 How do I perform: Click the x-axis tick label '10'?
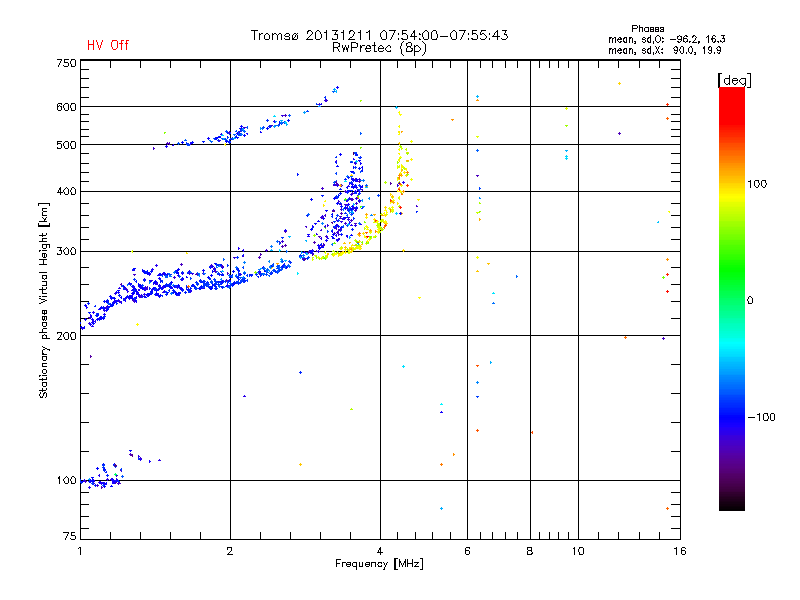[x=578, y=551]
